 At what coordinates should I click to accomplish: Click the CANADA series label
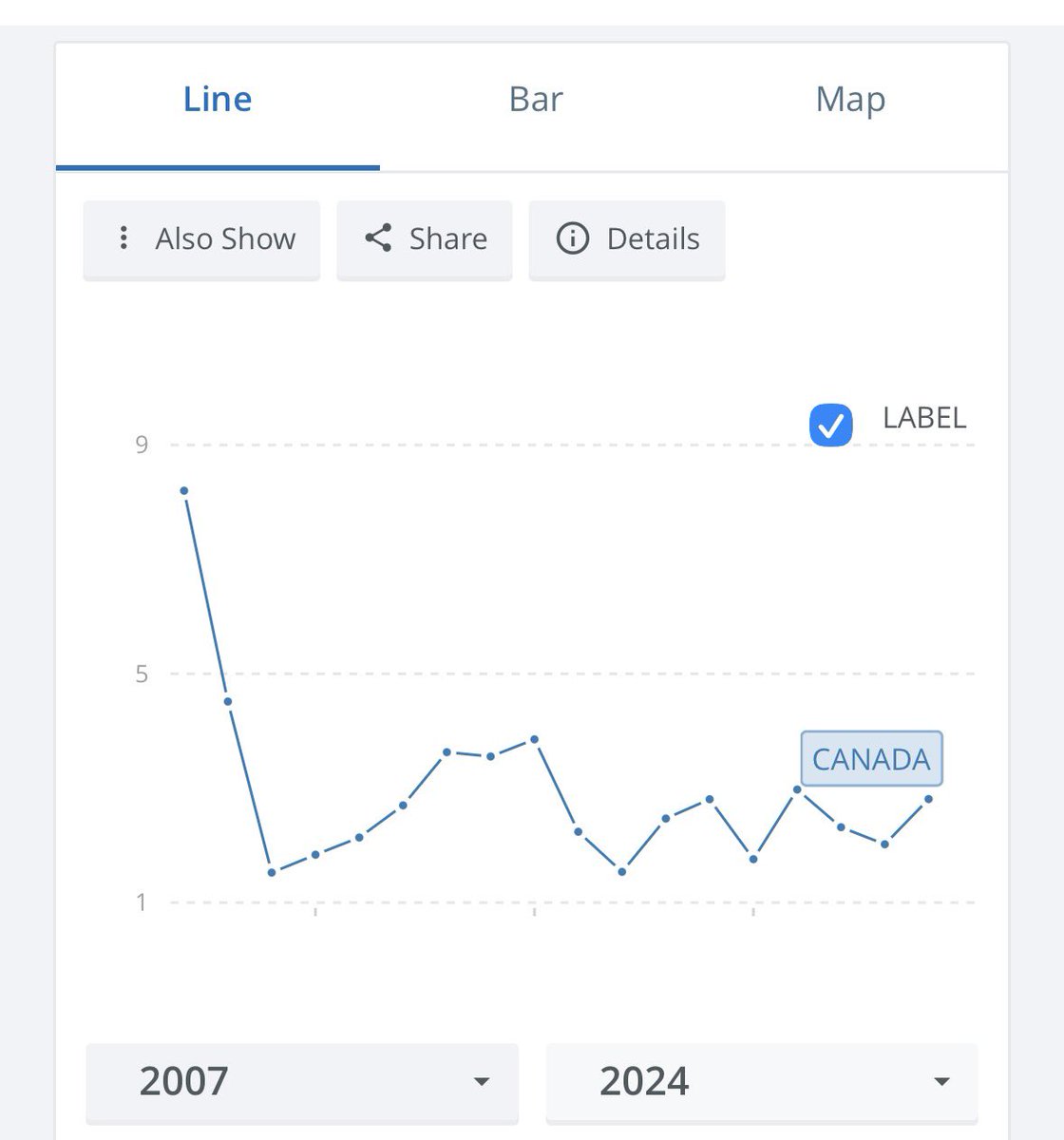tap(871, 759)
